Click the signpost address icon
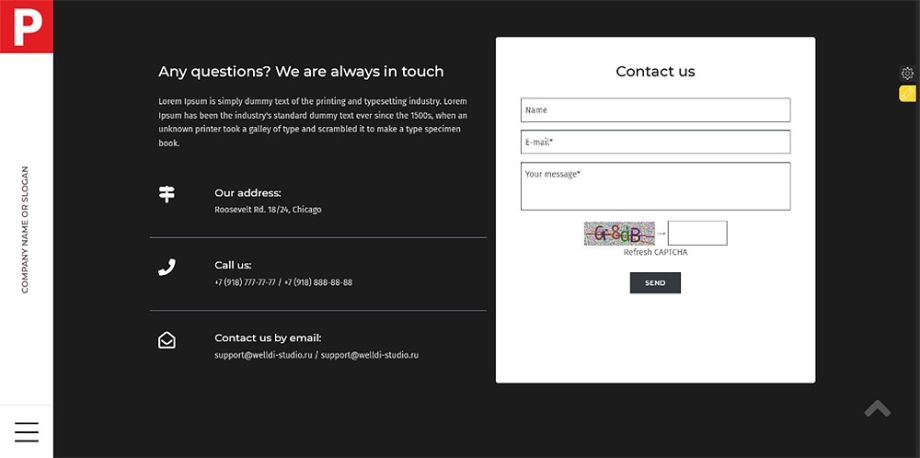 [167, 194]
